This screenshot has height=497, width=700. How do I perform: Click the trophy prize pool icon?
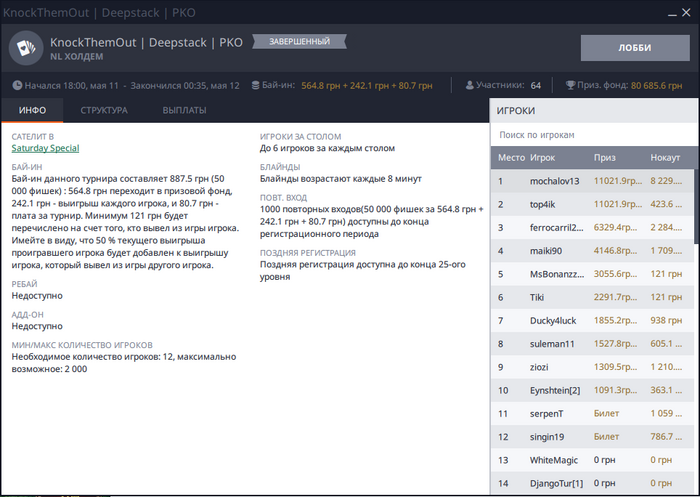coord(570,85)
